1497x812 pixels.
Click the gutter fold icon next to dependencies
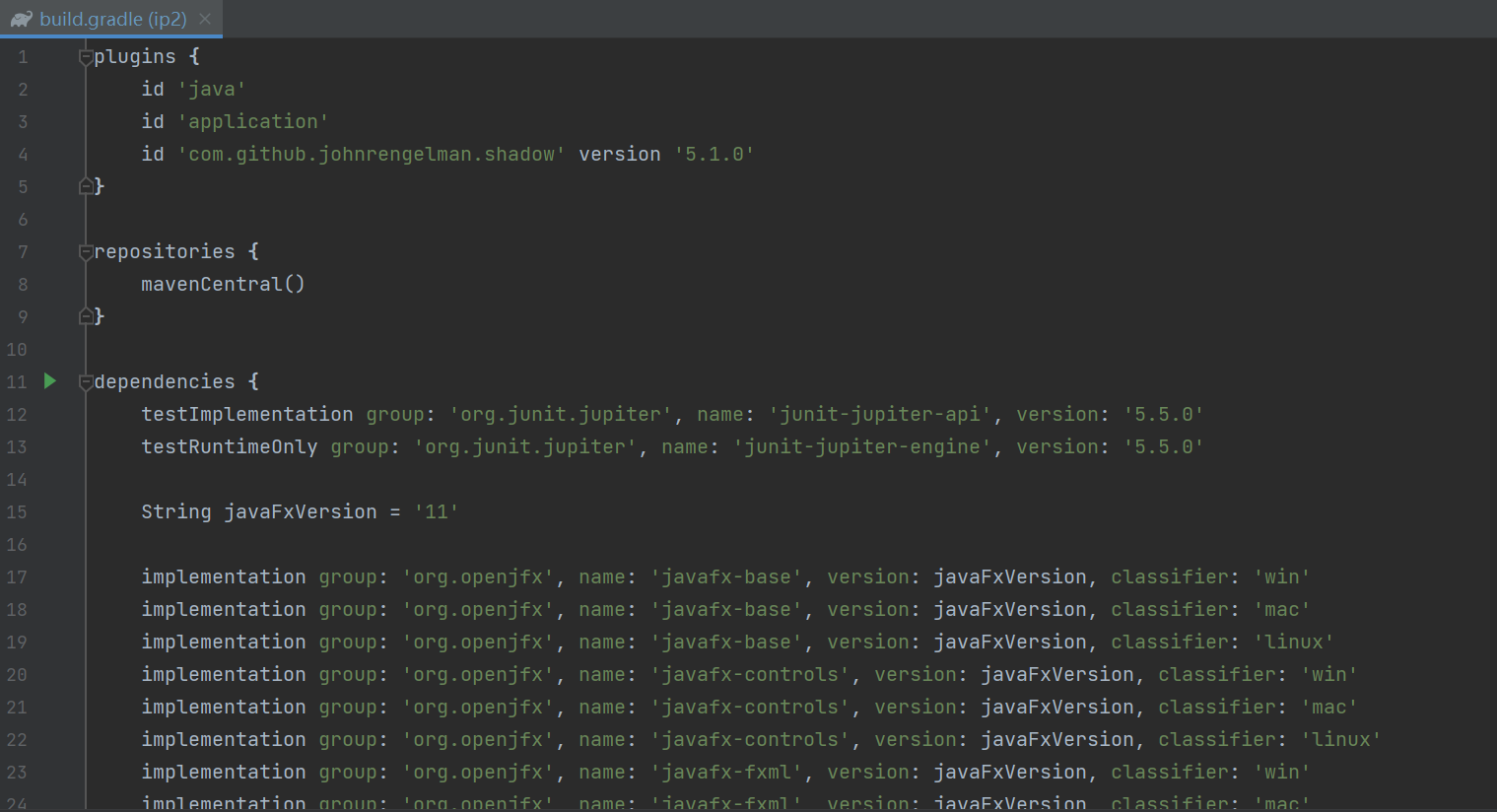pyautogui.click(x=86, y=380)
